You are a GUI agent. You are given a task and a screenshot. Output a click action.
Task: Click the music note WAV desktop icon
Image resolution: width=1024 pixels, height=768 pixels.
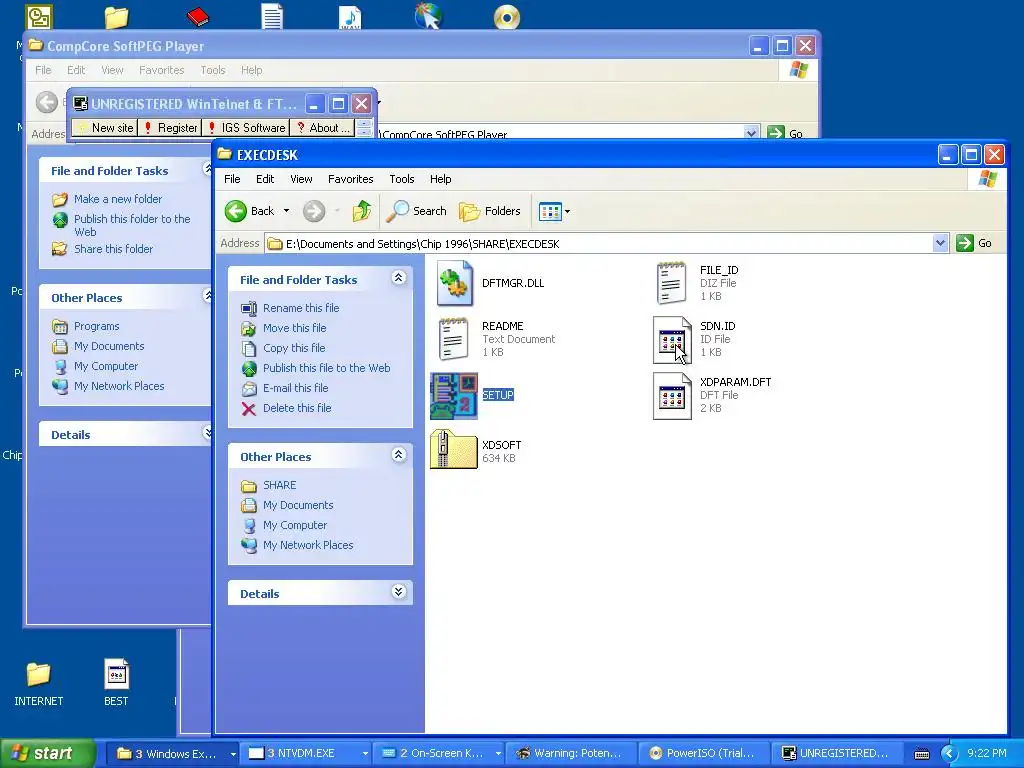pyautogui.click(x=350, y=16)
